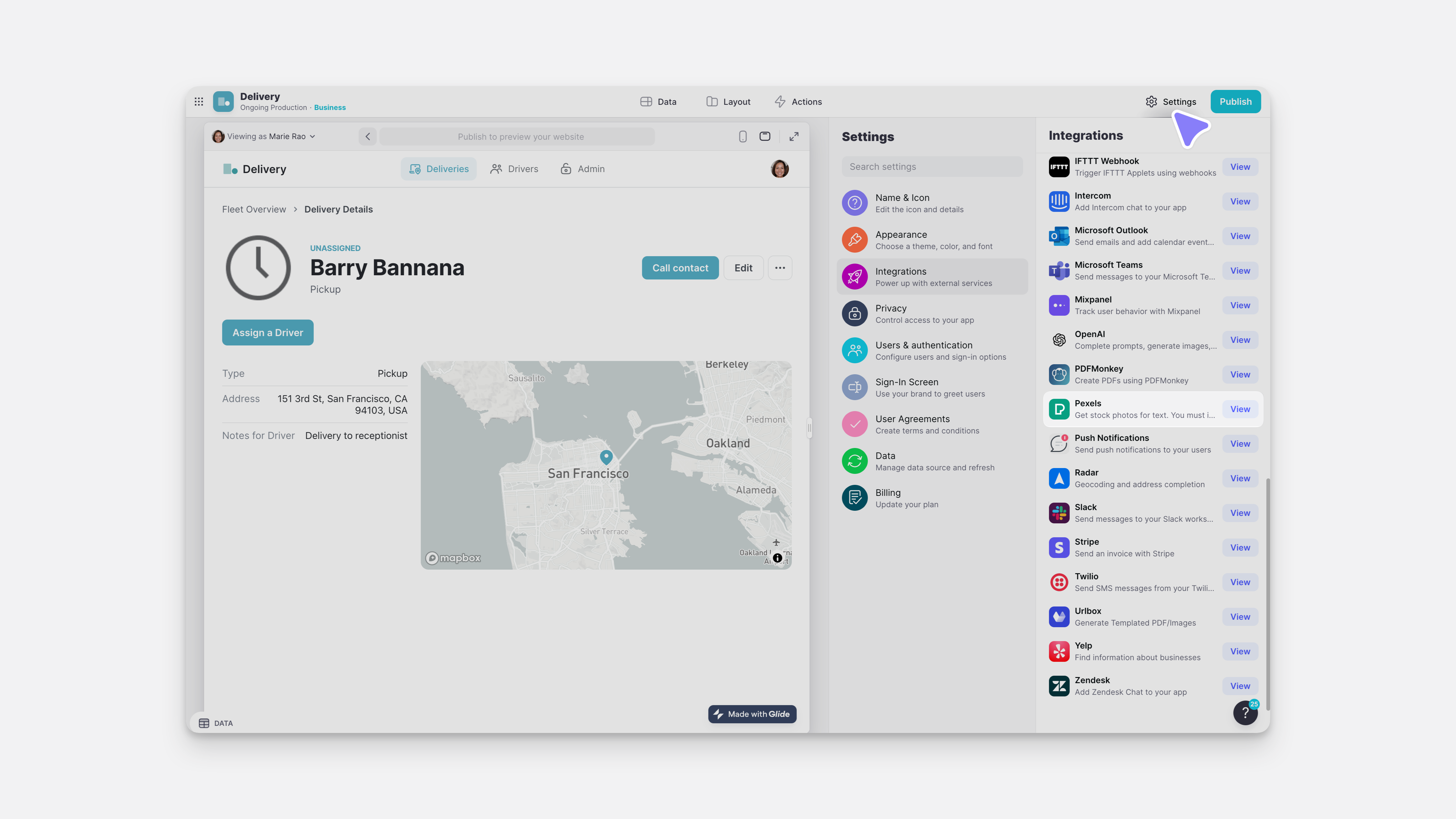Switch to the Layout view

(x=728, y=102)
